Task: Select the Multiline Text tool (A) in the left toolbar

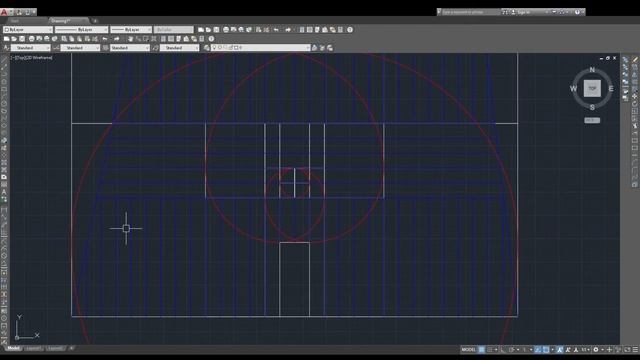Action: (4, 192)
